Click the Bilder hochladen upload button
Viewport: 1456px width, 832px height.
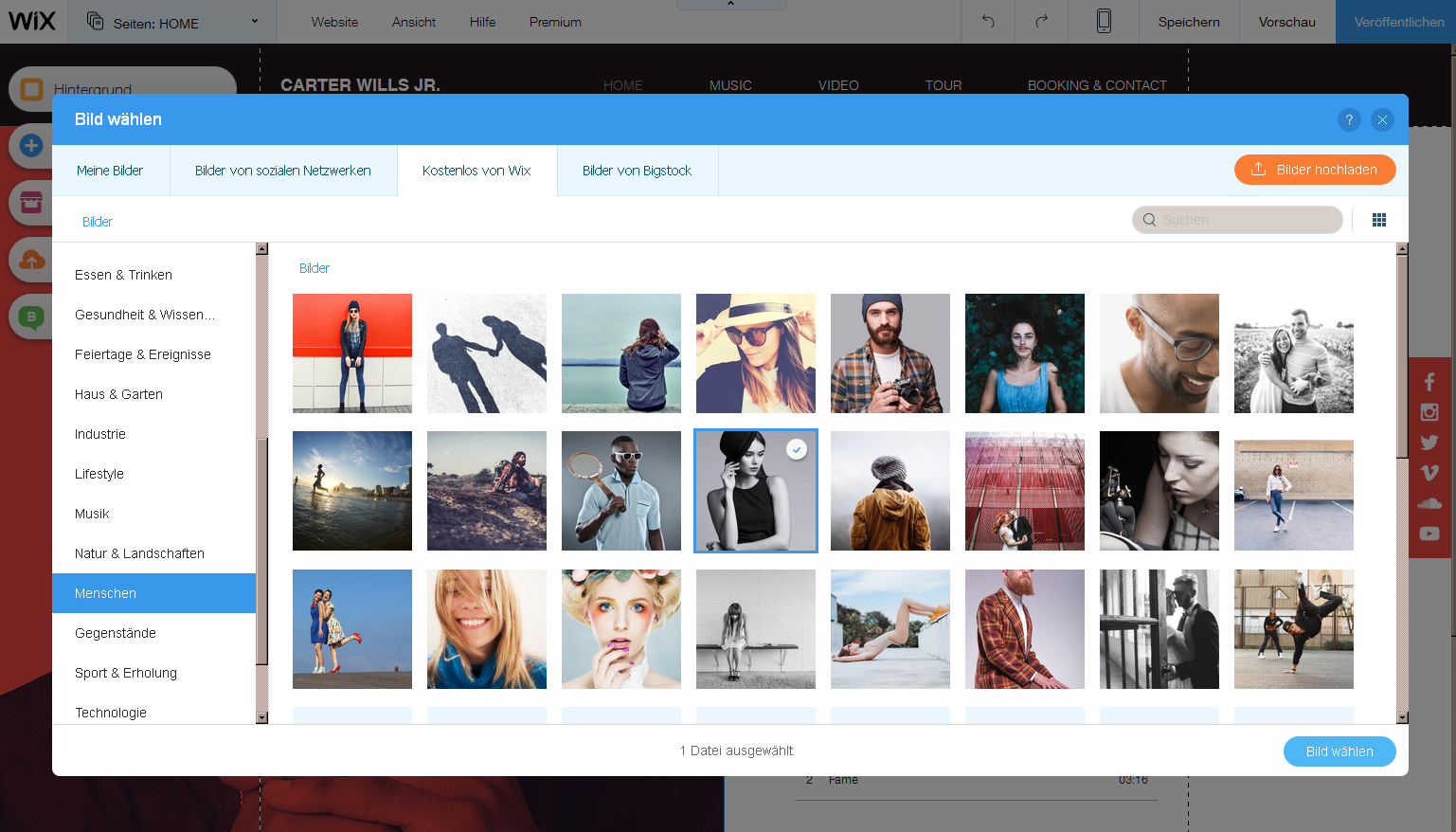tap(1315, 170)
